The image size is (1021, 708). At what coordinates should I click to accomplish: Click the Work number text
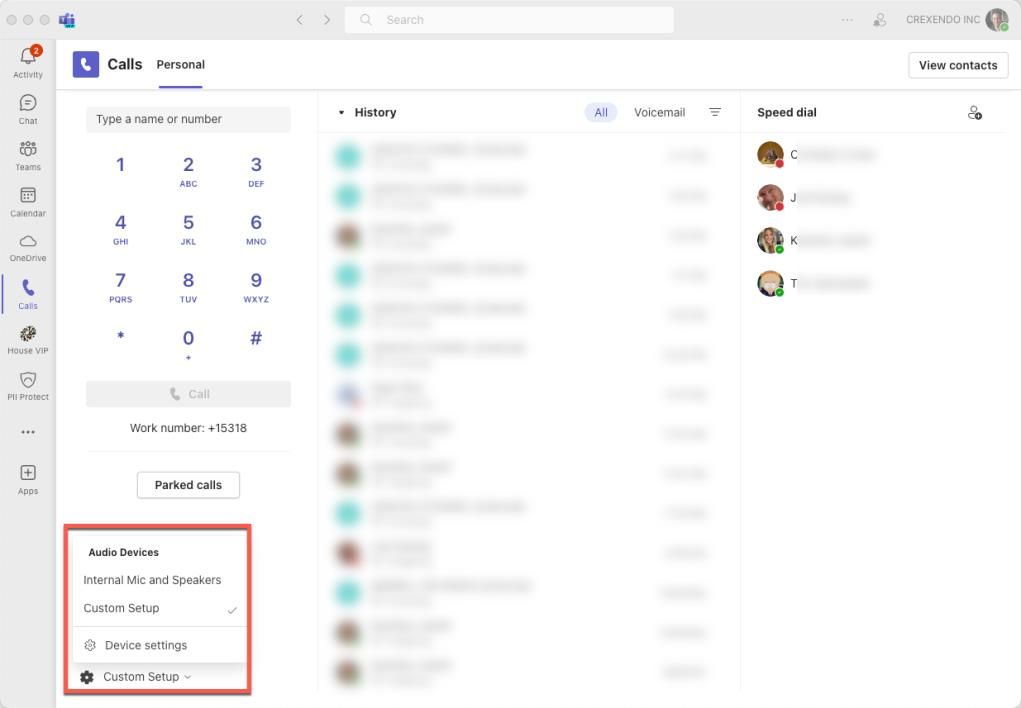(188, 428)
